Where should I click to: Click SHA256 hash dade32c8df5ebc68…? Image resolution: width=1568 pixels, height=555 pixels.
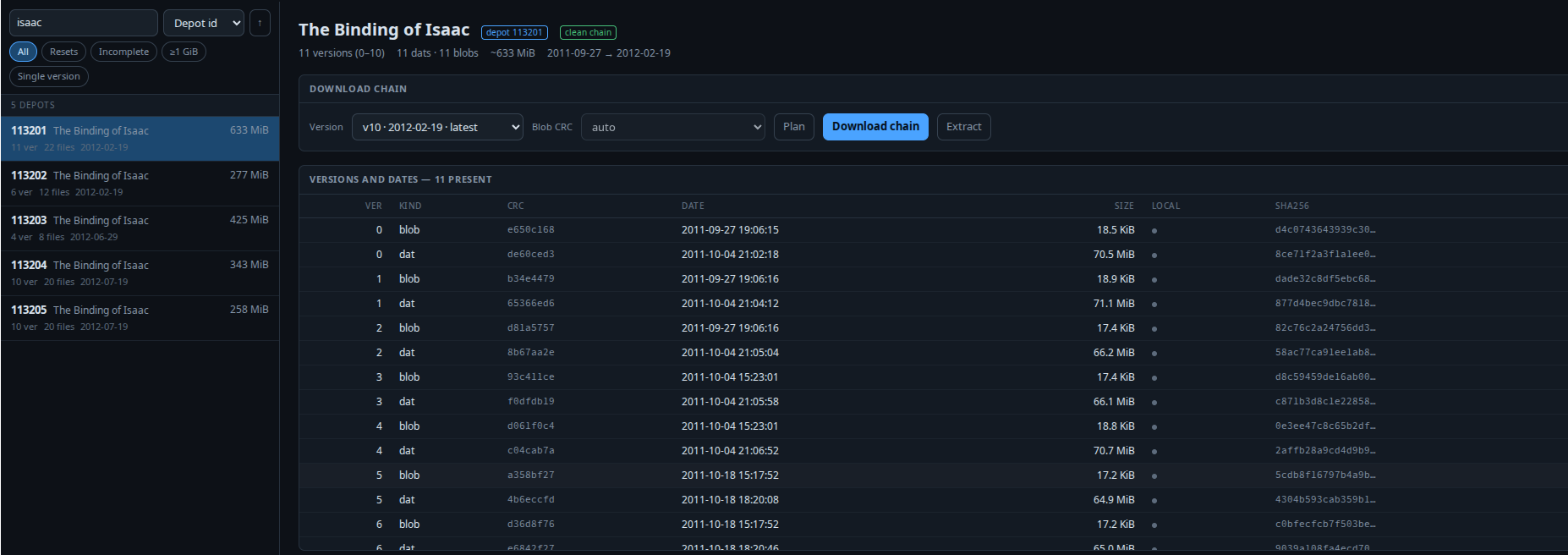(1325, 279)
